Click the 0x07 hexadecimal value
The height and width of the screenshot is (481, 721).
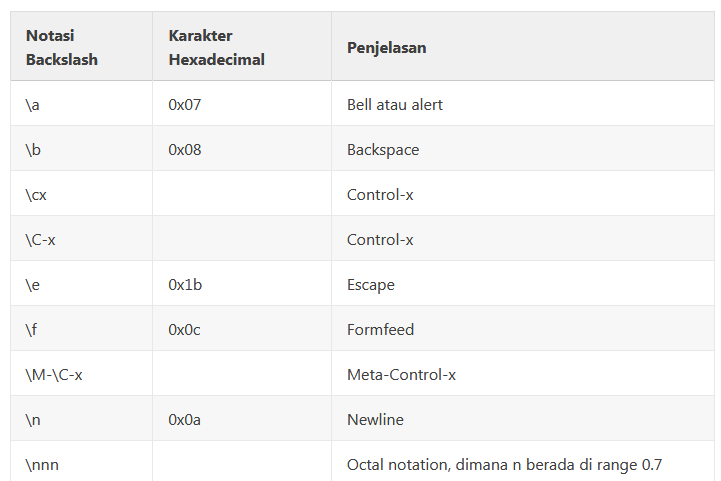pos(186,104)
